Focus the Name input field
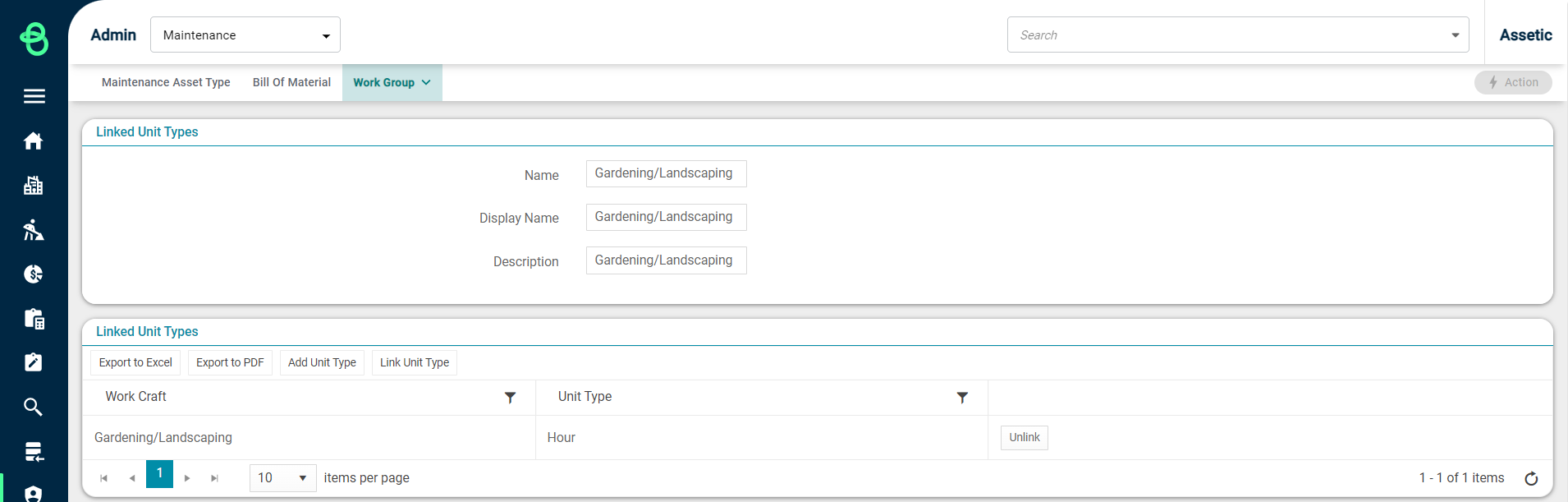 666,173
